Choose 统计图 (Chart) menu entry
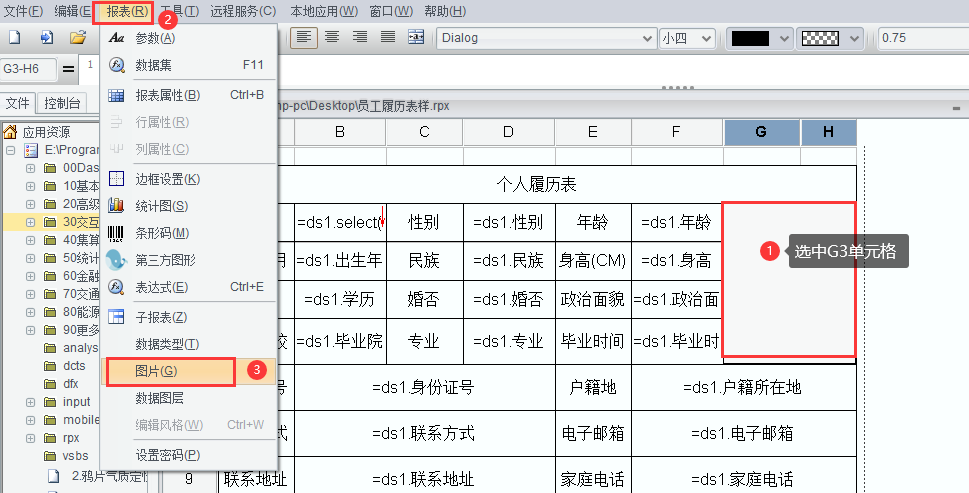This screenshot has height=493, width=969. click(x=161, y=206)
